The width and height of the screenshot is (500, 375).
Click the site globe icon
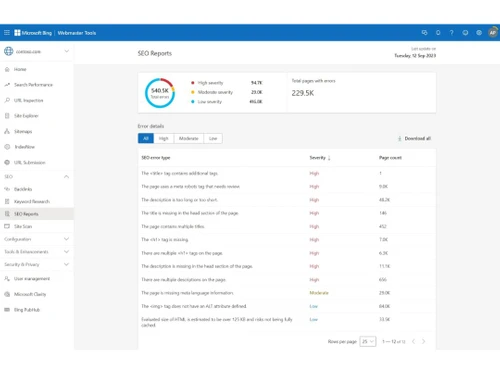click(x=9, y=51)
